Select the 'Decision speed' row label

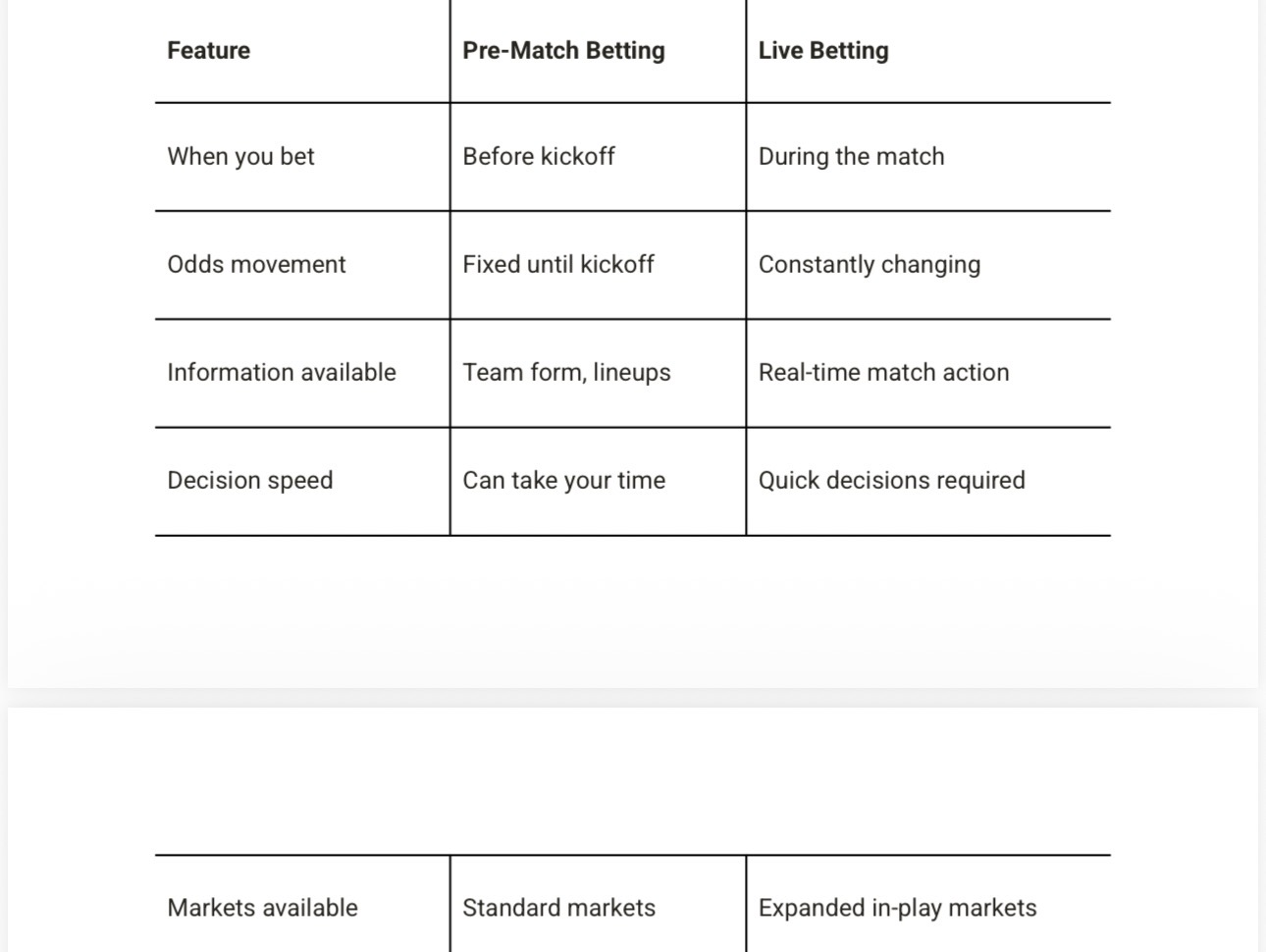pos(250,481)
